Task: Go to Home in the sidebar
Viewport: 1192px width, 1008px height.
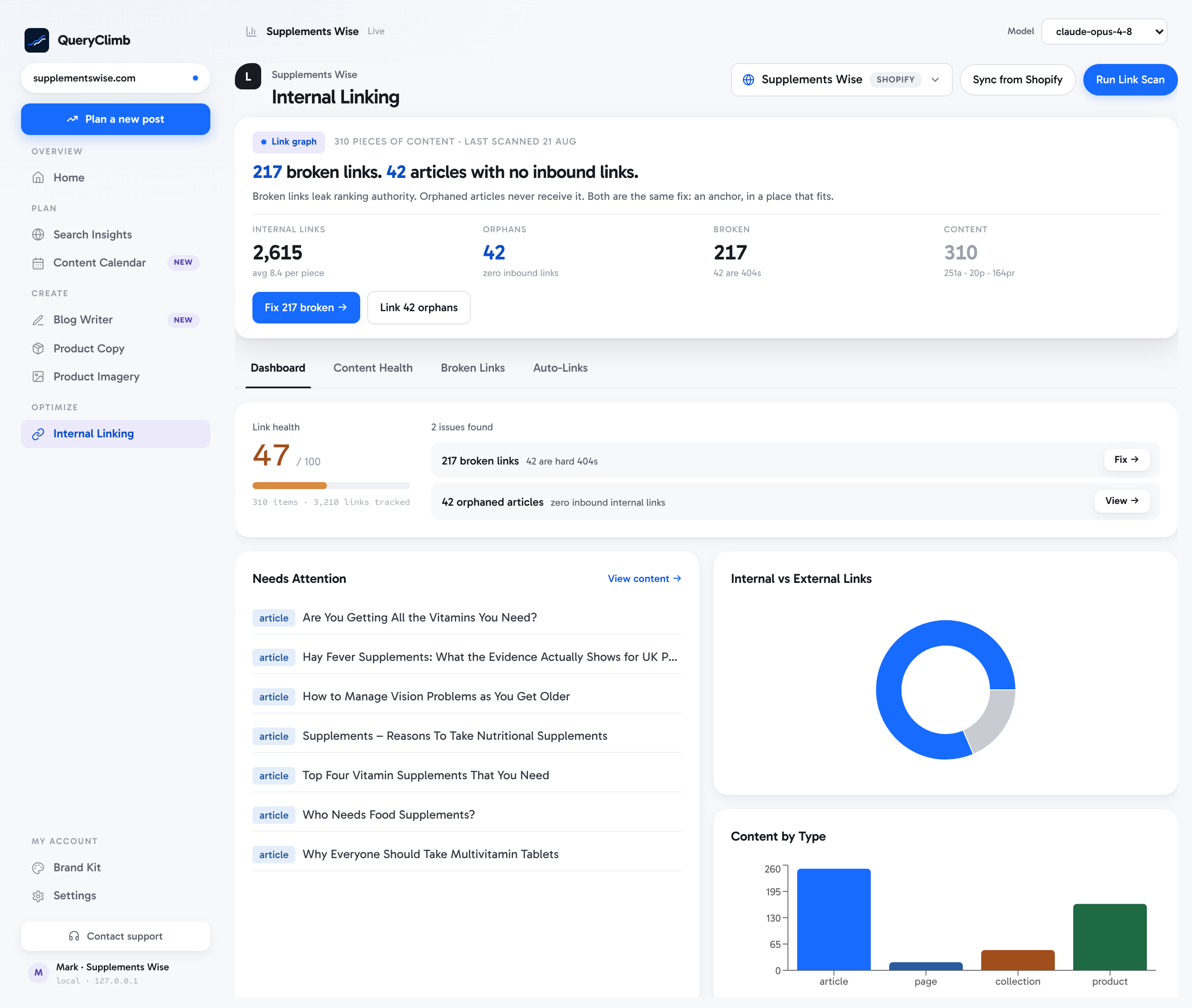Action: point(115,177)
